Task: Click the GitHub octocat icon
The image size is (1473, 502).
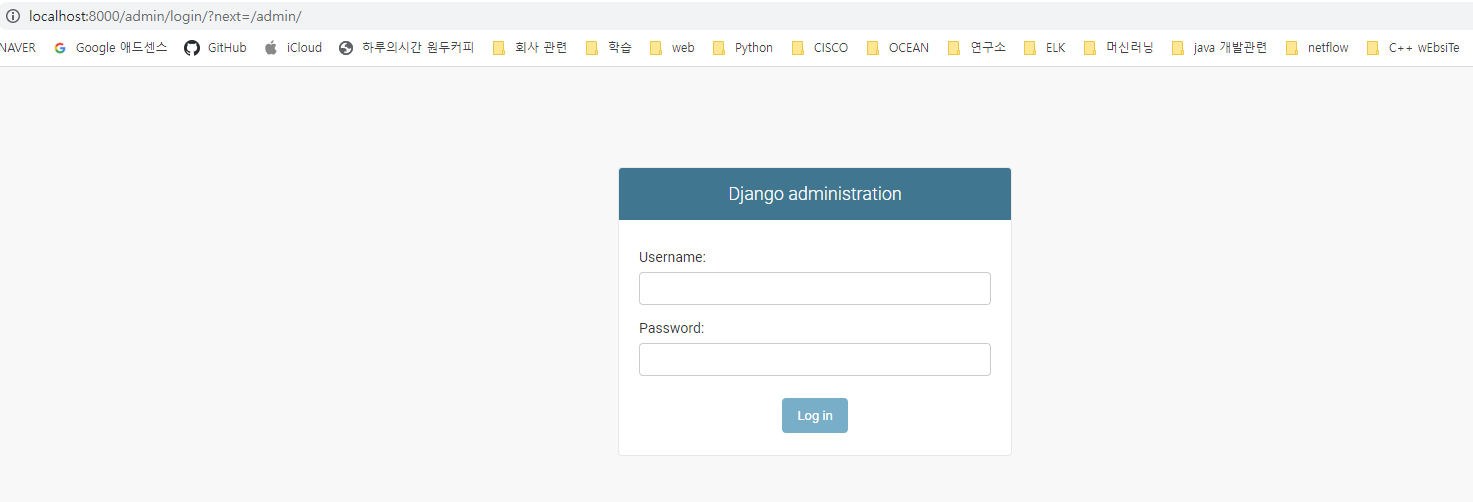Action: pos(192,48)
